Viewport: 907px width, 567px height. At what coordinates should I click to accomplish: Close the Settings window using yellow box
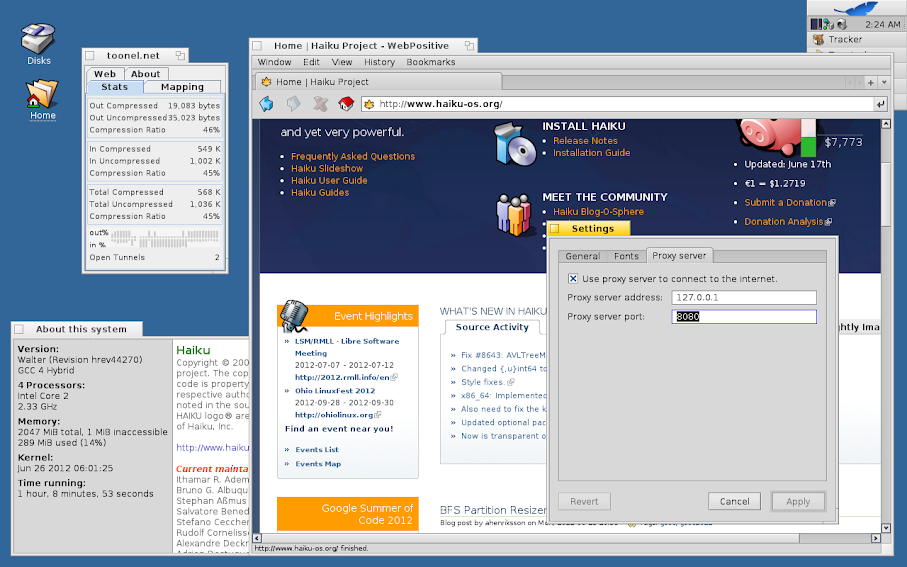(x=554, y=229)
